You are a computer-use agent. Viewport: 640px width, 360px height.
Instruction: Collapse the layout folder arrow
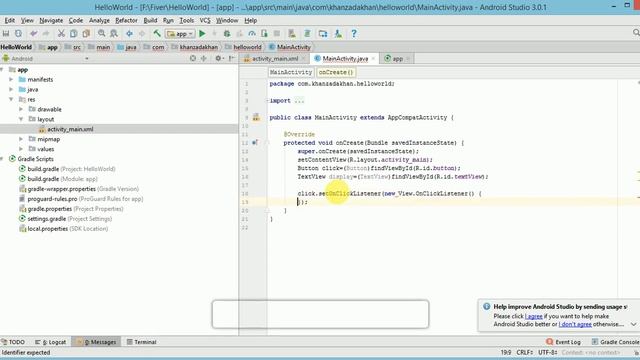(x=21, y=119)
